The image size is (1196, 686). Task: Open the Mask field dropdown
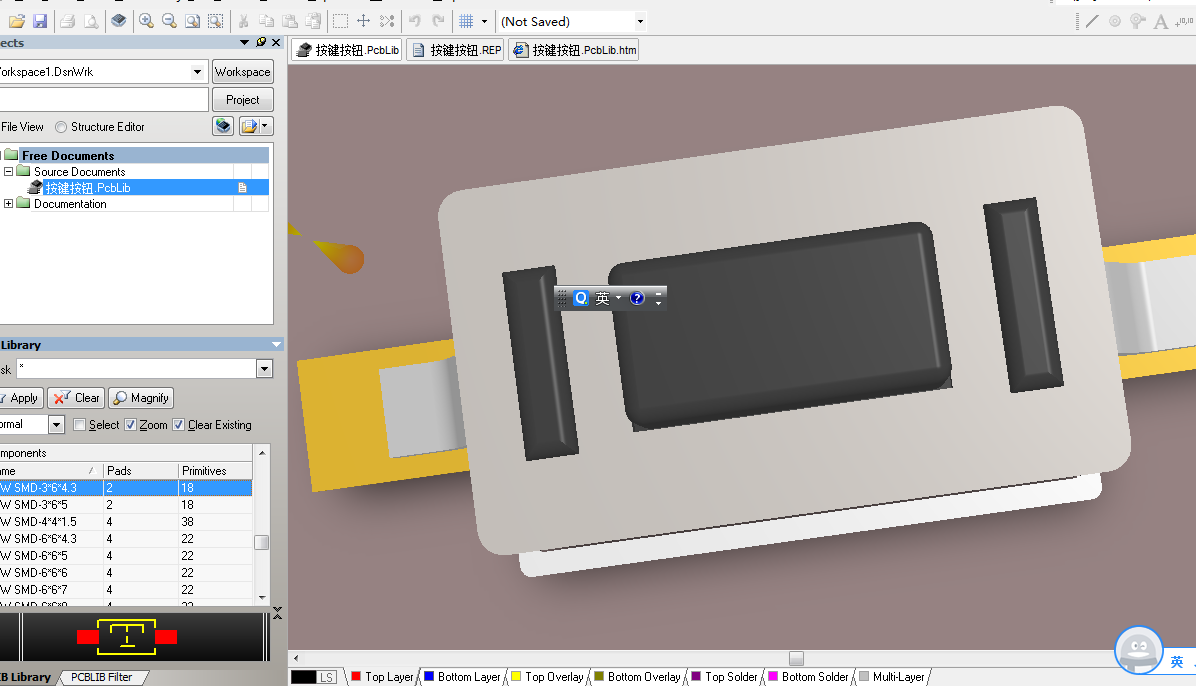[x=264, y=369]
